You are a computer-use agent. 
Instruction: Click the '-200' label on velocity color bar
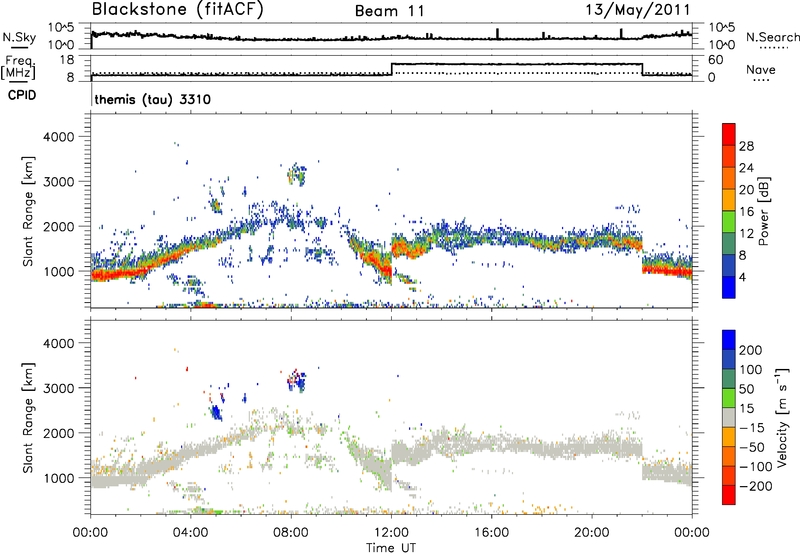tap(756, 486)
